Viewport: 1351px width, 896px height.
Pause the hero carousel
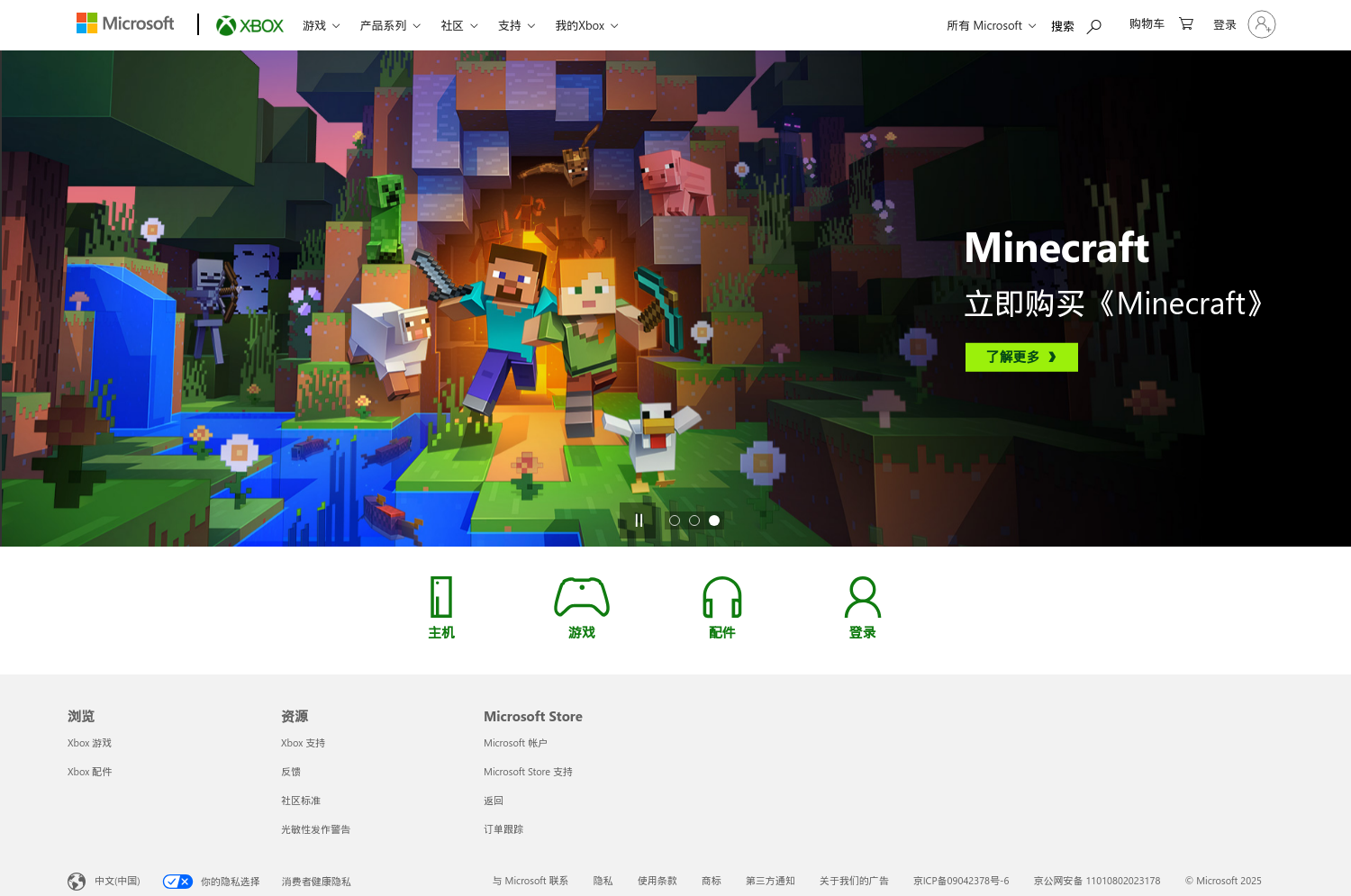(639, 520)
